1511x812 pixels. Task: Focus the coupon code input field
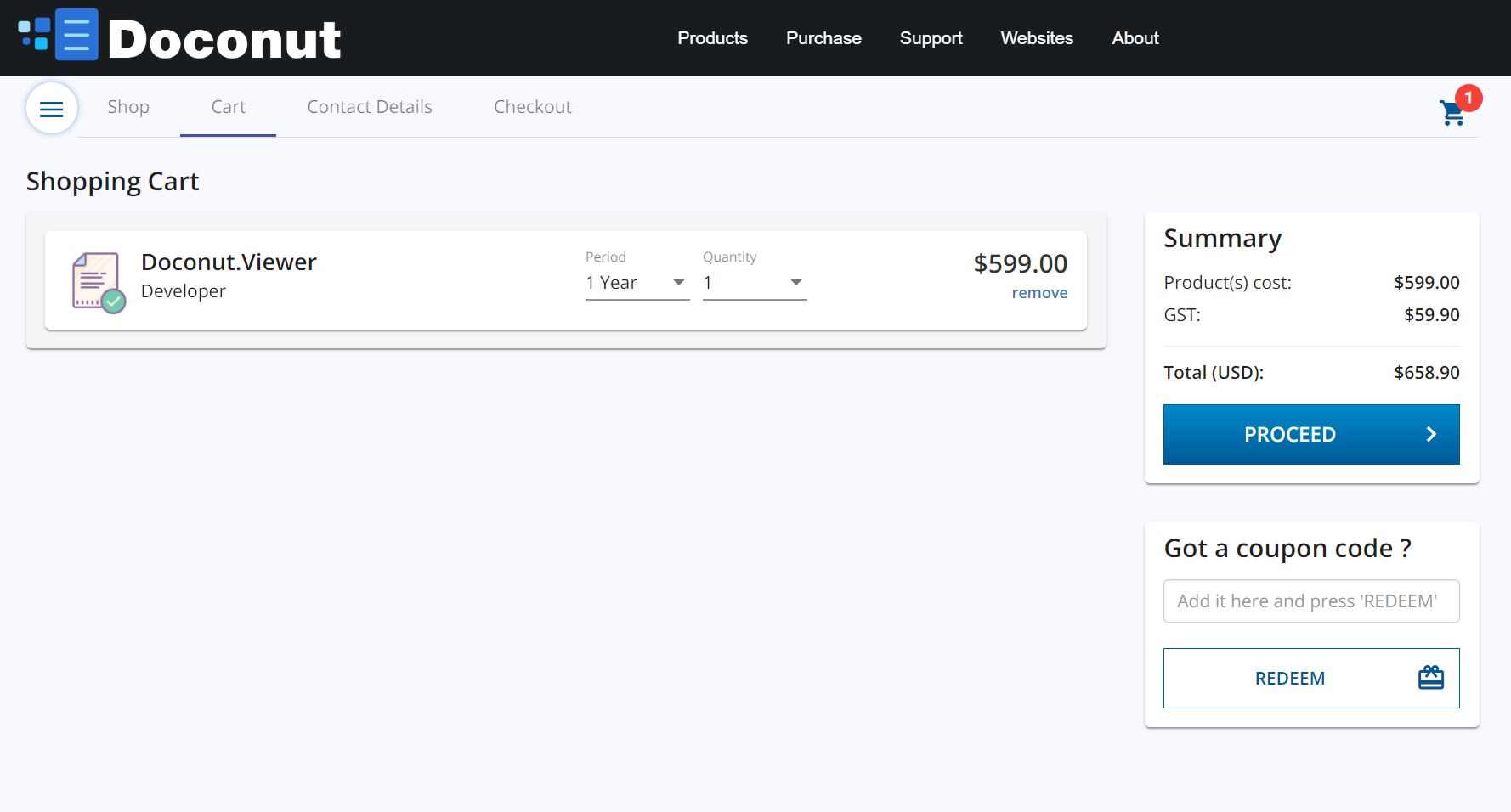point(1311,601)
